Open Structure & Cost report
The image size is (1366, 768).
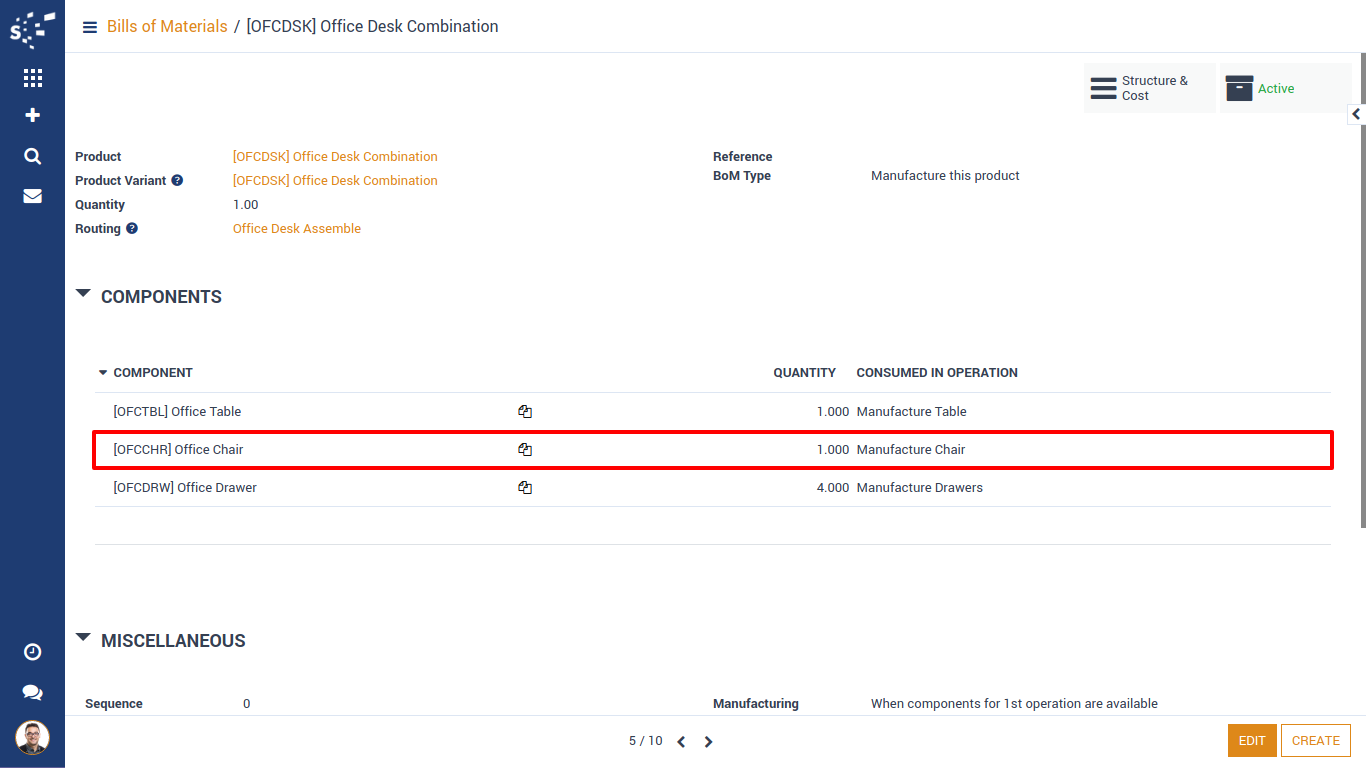coord(1148,89)
